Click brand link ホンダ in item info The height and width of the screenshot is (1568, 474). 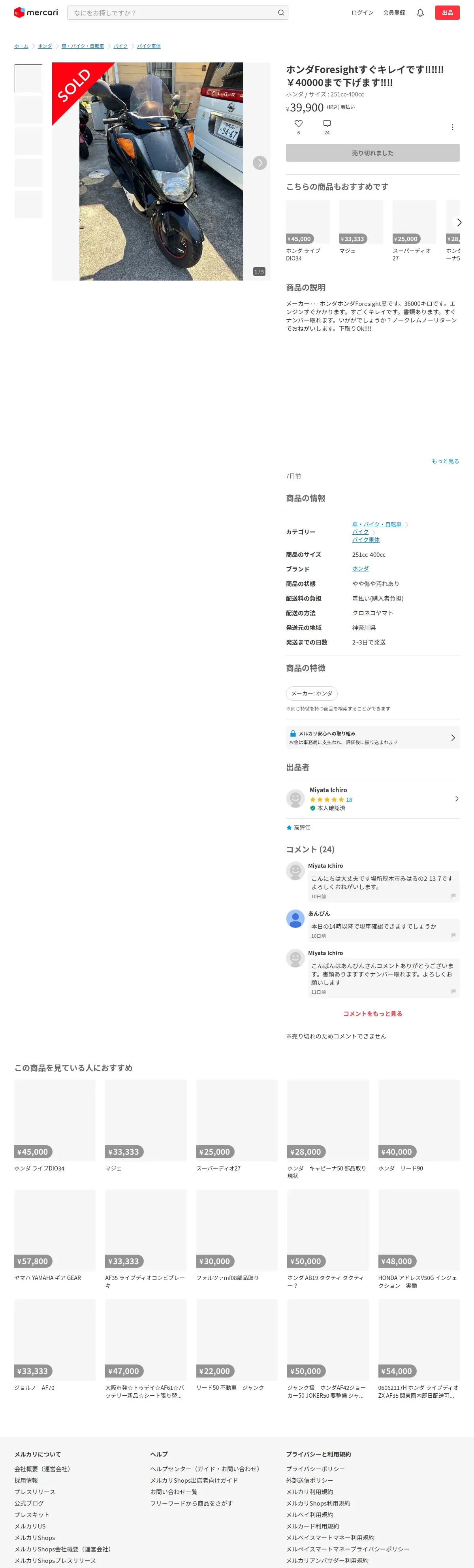click(x=360, y=569)
